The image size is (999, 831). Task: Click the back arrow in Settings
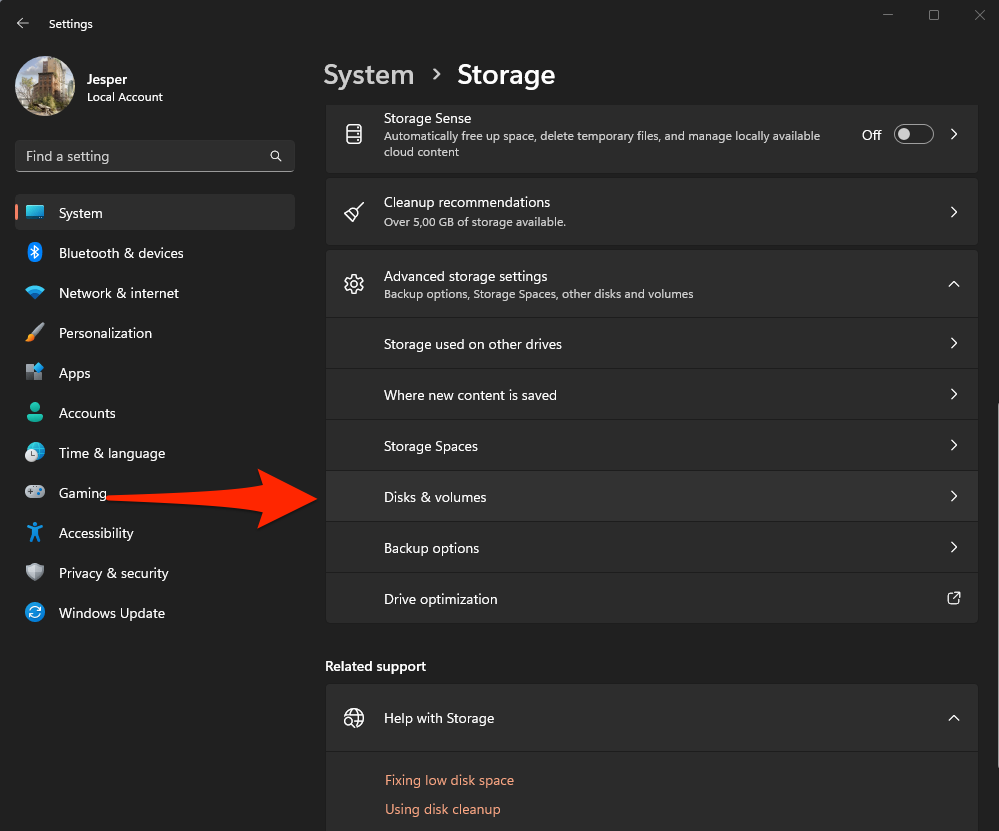[23, 24]
